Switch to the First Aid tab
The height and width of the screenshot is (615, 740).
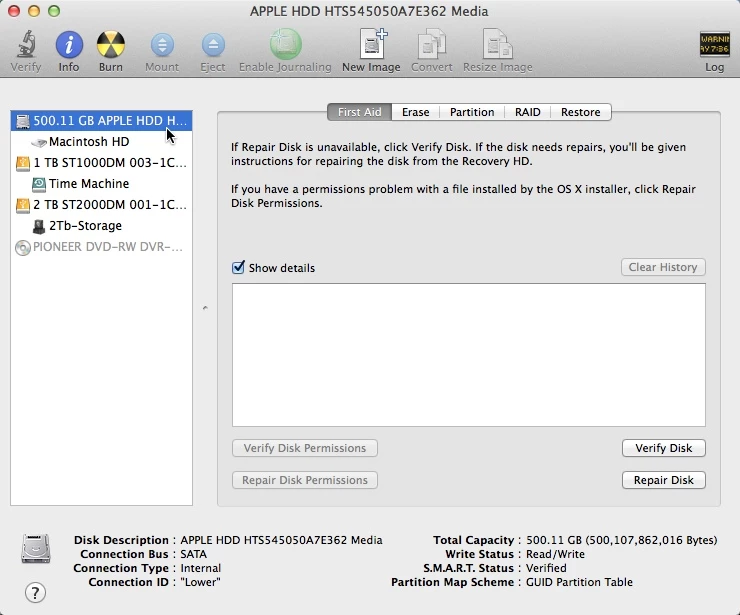360,112
